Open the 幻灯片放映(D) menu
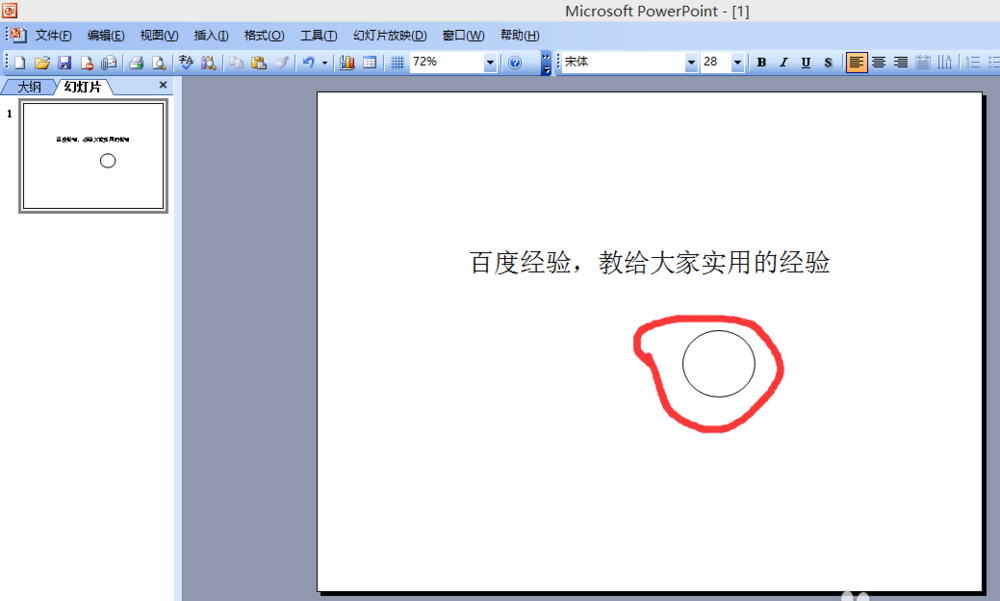1000x601 pixels. (390, 36)
